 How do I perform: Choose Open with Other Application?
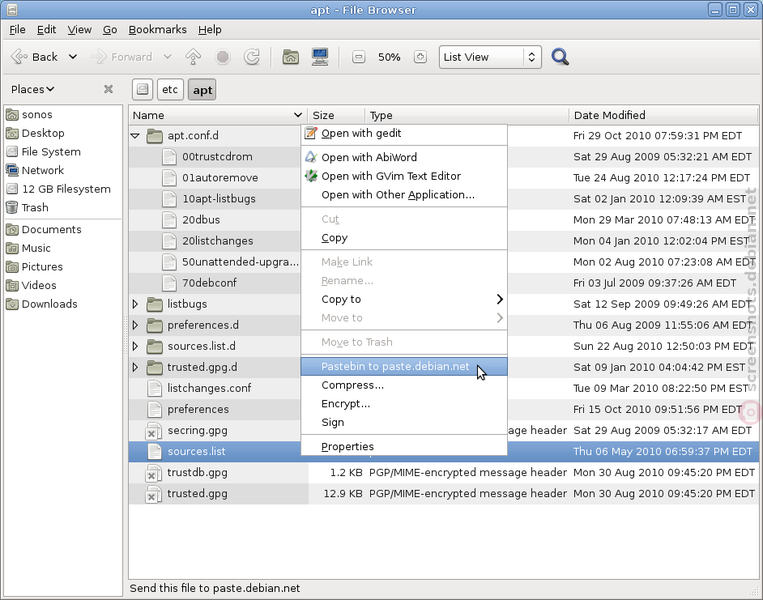[x=404, y=195]
